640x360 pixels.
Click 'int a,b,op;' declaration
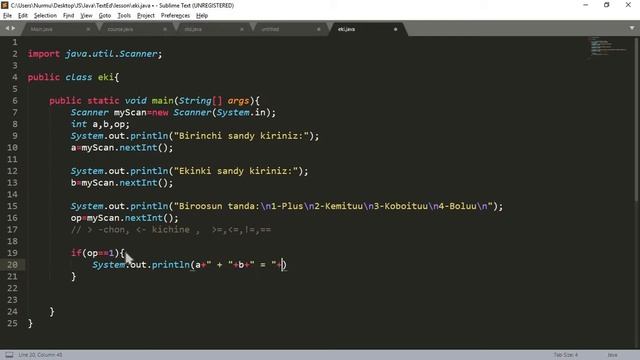click(x=100, y=124)
